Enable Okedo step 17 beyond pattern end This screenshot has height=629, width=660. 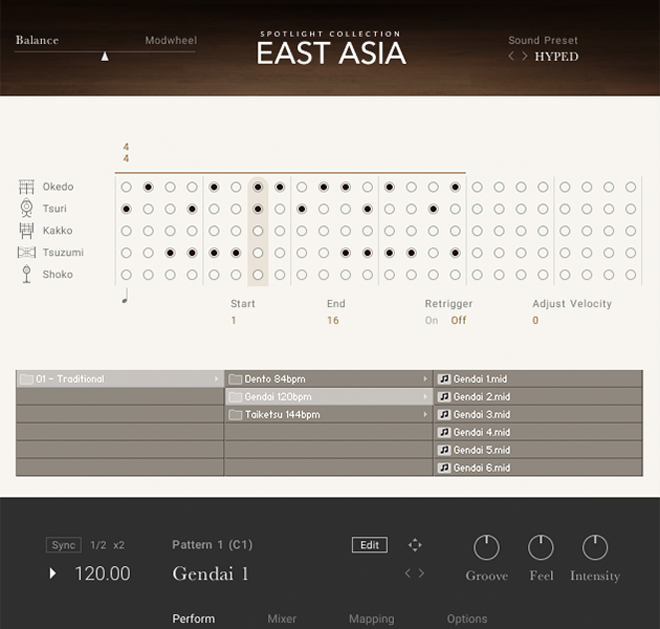click(477, 187)
